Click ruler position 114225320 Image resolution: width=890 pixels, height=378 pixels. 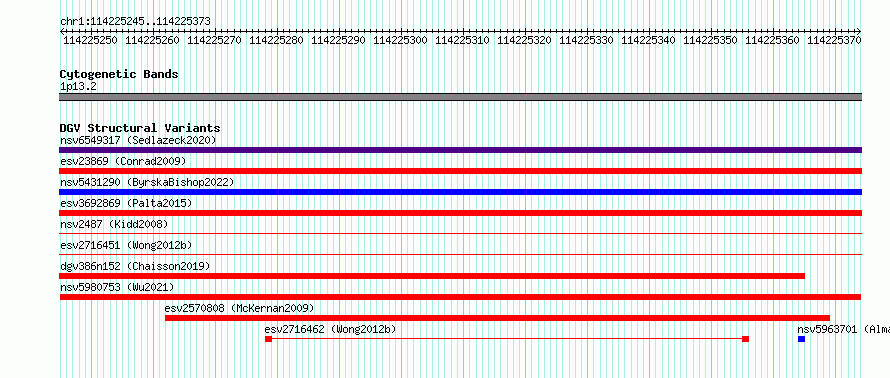point(524,40)
